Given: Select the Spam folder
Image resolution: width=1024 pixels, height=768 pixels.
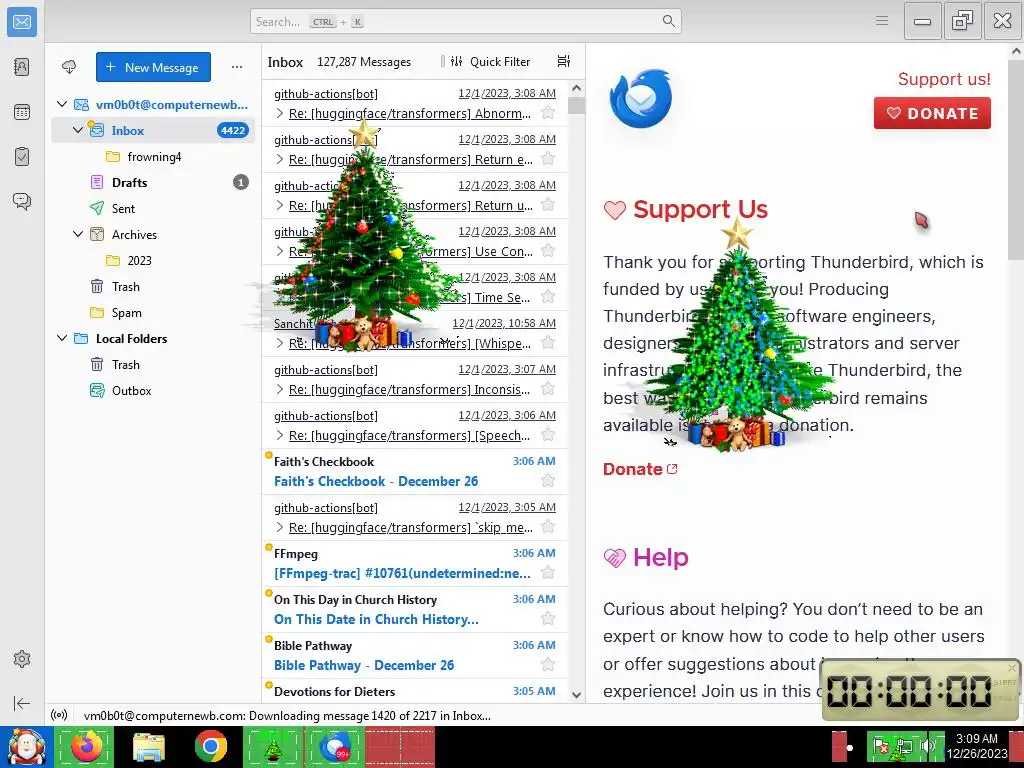Looking at the screenshot, I should click(x=153, y=312).
